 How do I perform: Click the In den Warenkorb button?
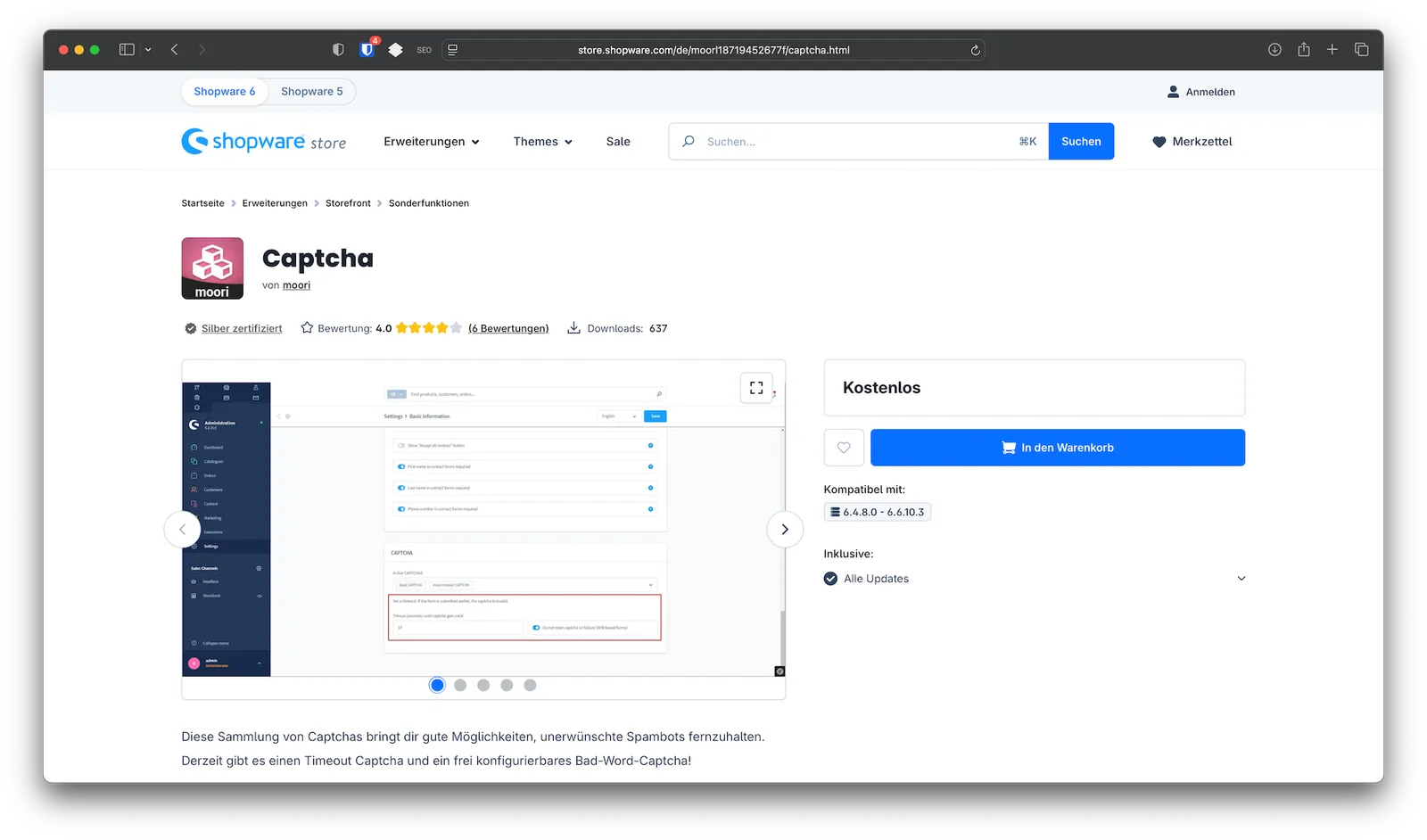tap(1057, 448)
